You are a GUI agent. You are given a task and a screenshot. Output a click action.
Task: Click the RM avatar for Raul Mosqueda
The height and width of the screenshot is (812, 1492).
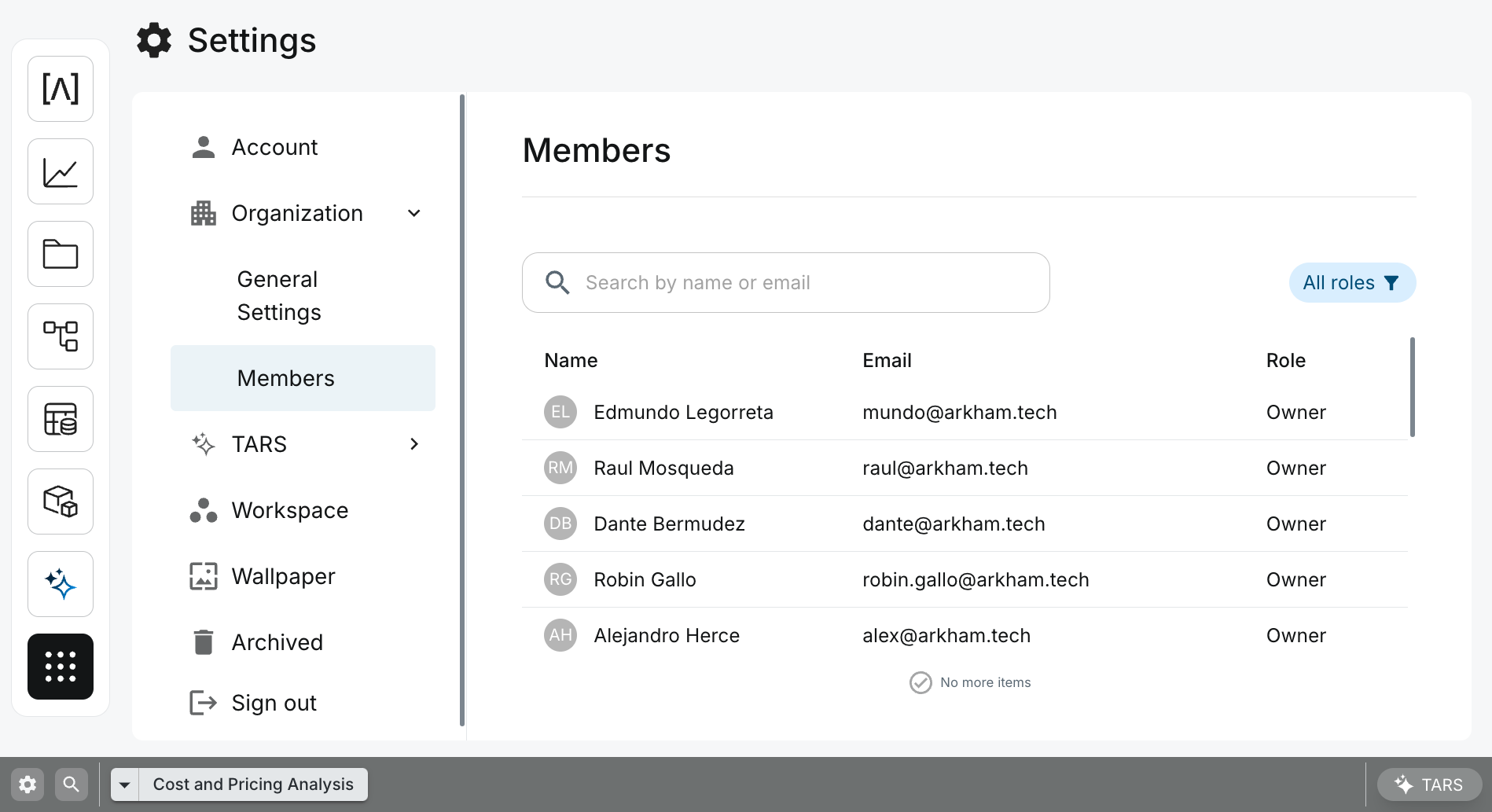[x=560, y=468]
